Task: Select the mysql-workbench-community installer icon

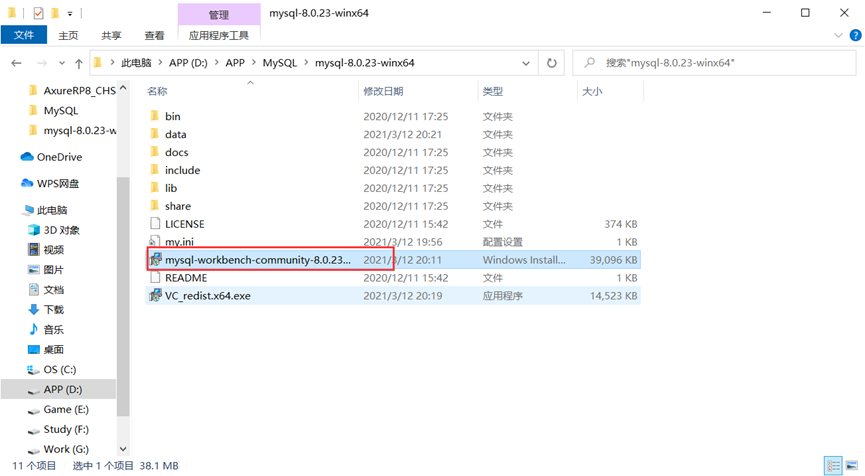Action: (x=156, y=259)
